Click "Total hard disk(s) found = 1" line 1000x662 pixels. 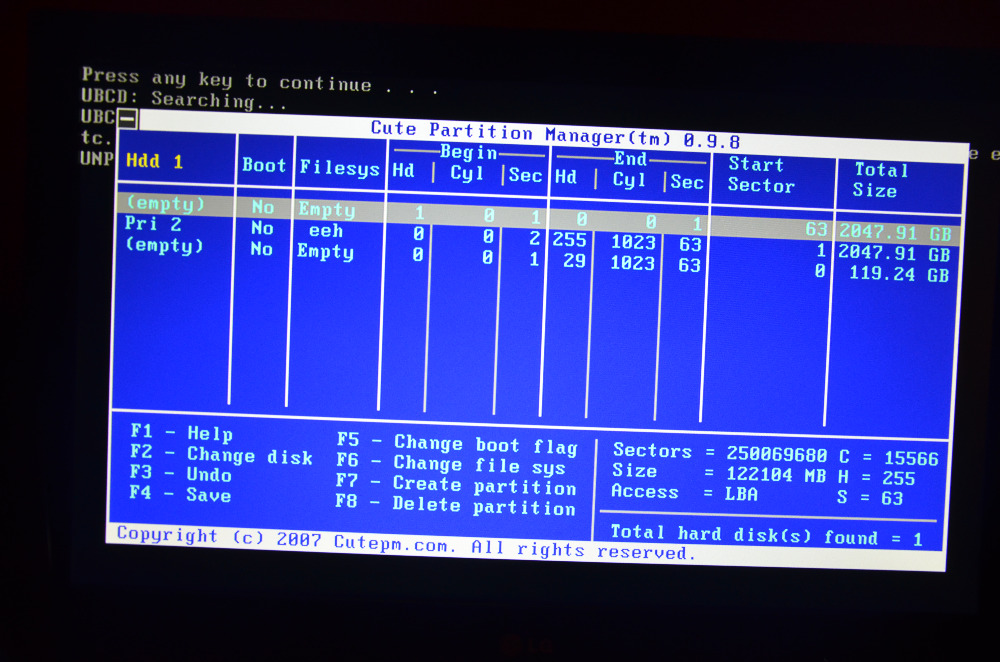(x=767, y=535)
